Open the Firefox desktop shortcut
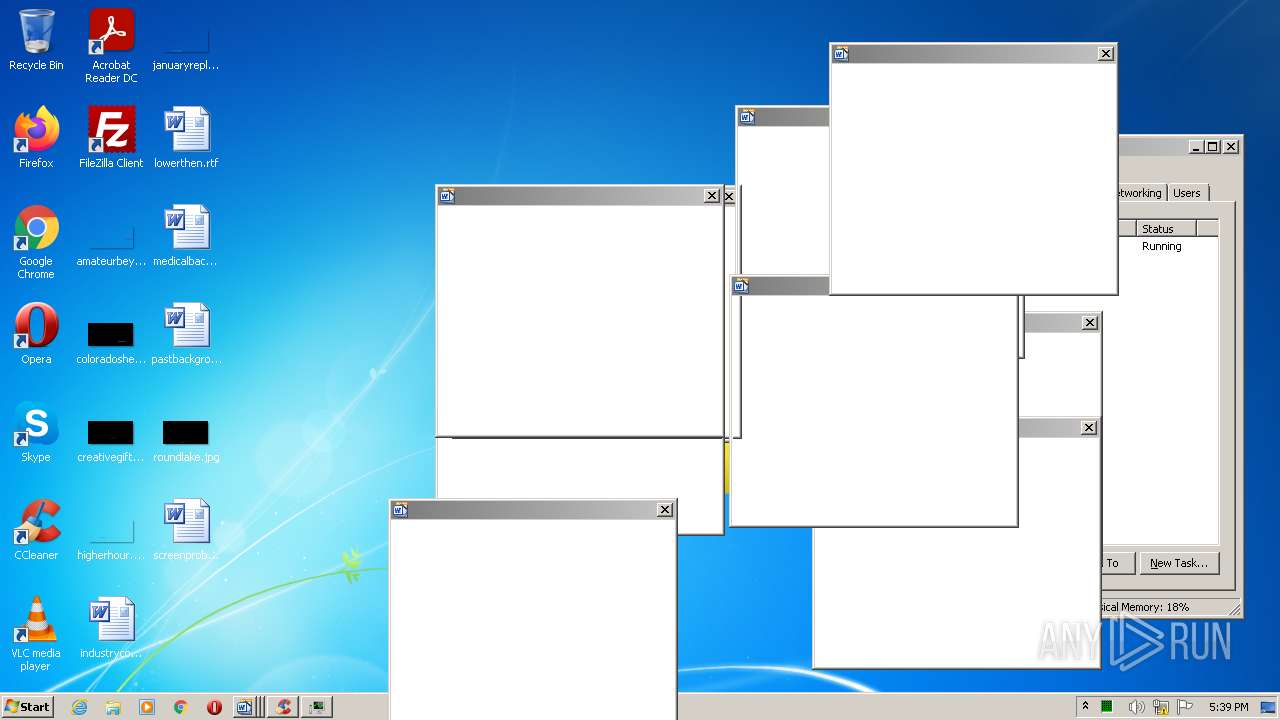 tap(36, 138)
